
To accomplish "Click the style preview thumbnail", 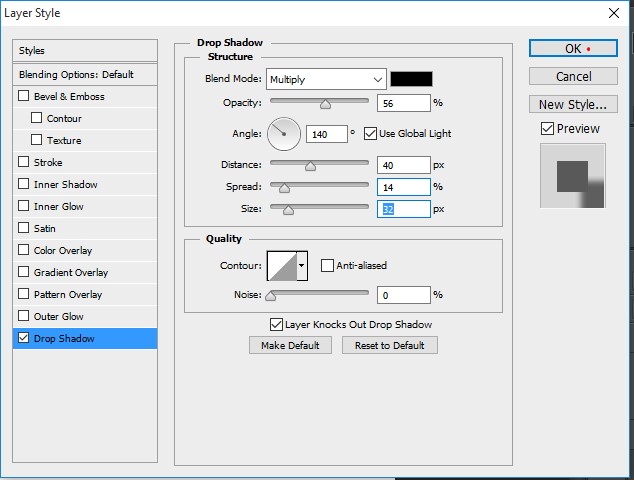I will [x=573, y=176].
